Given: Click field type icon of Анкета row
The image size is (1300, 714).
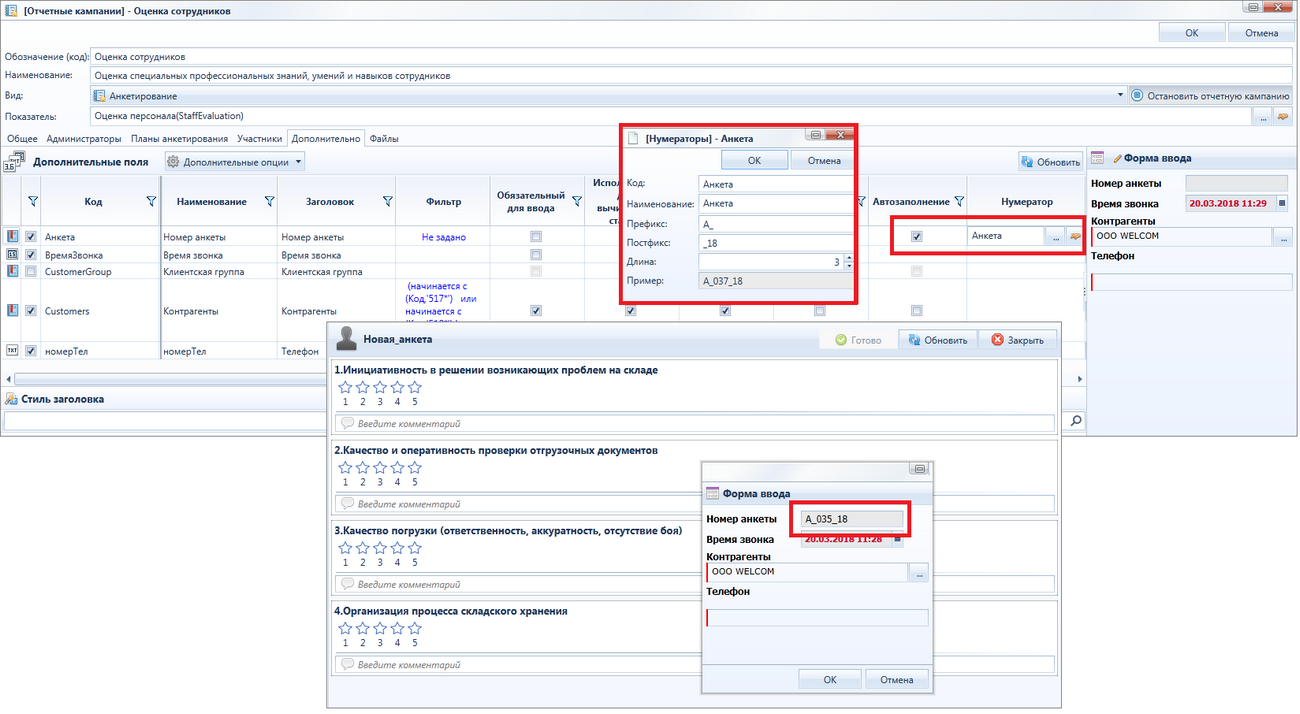Looking at the screenshot, I should (12, 237).
